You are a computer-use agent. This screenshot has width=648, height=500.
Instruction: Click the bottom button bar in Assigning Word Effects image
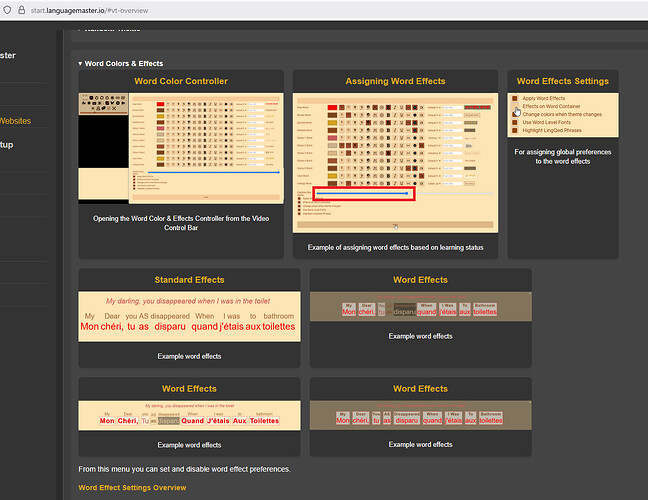coord(395,225)
